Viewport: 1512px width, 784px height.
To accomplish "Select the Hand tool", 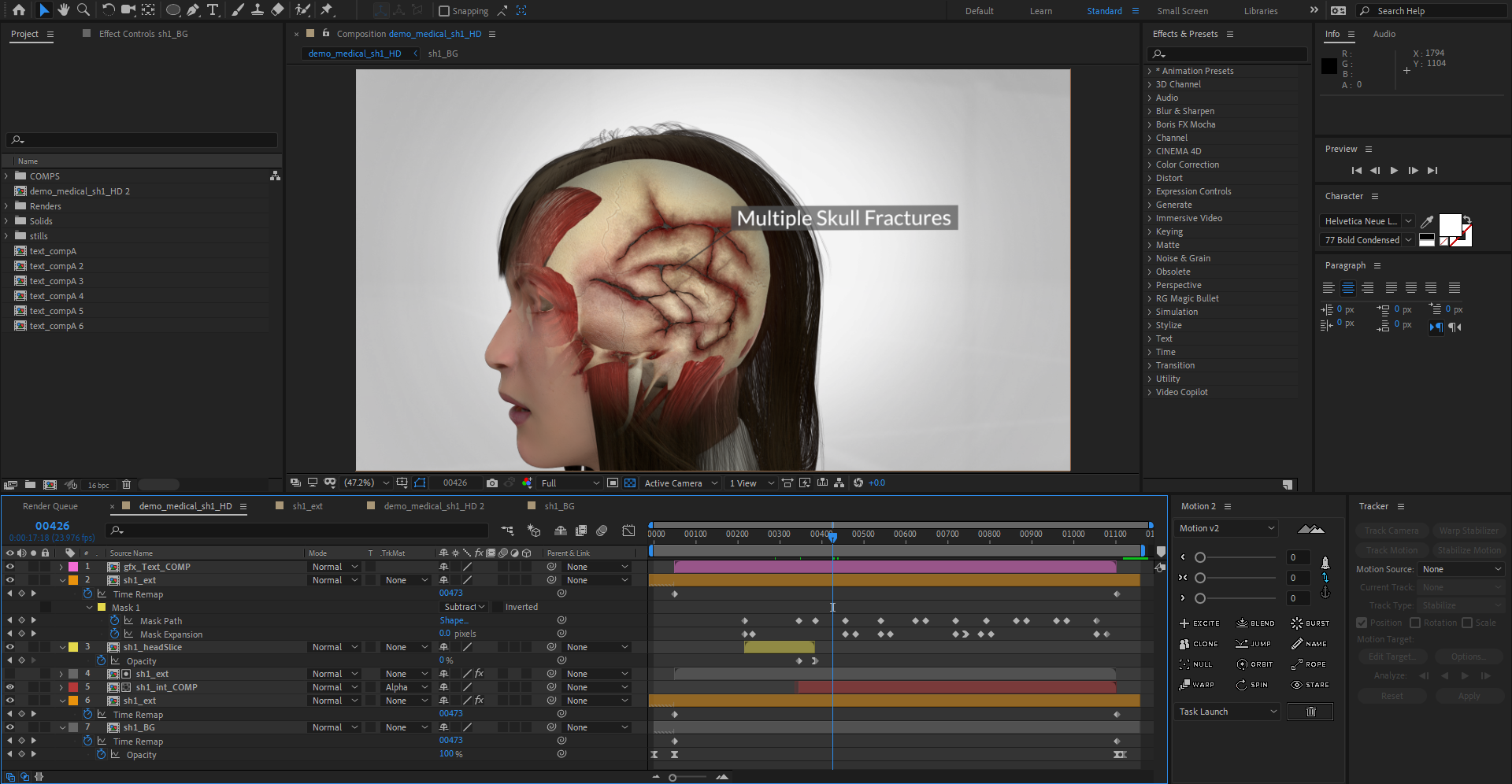I will tap(63, 10).
